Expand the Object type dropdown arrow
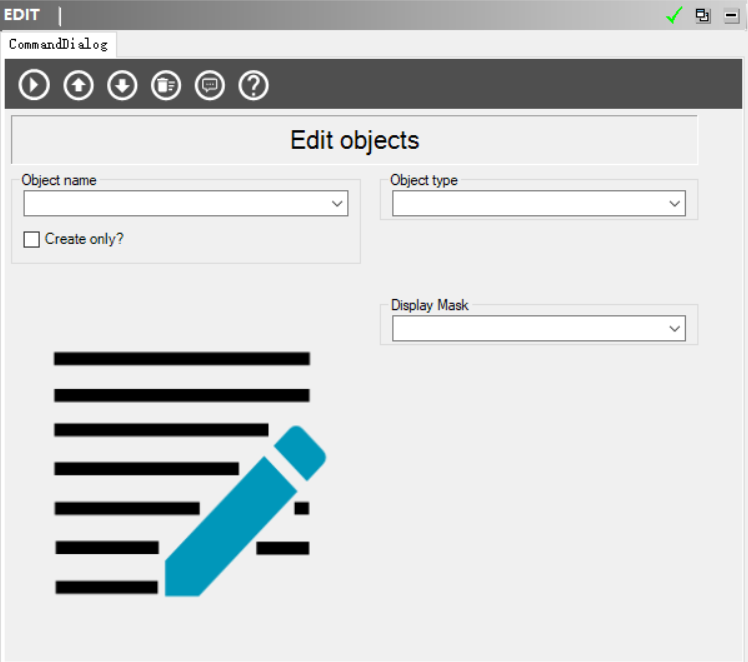This screenshot has height=662, width=748. (675, 204)
